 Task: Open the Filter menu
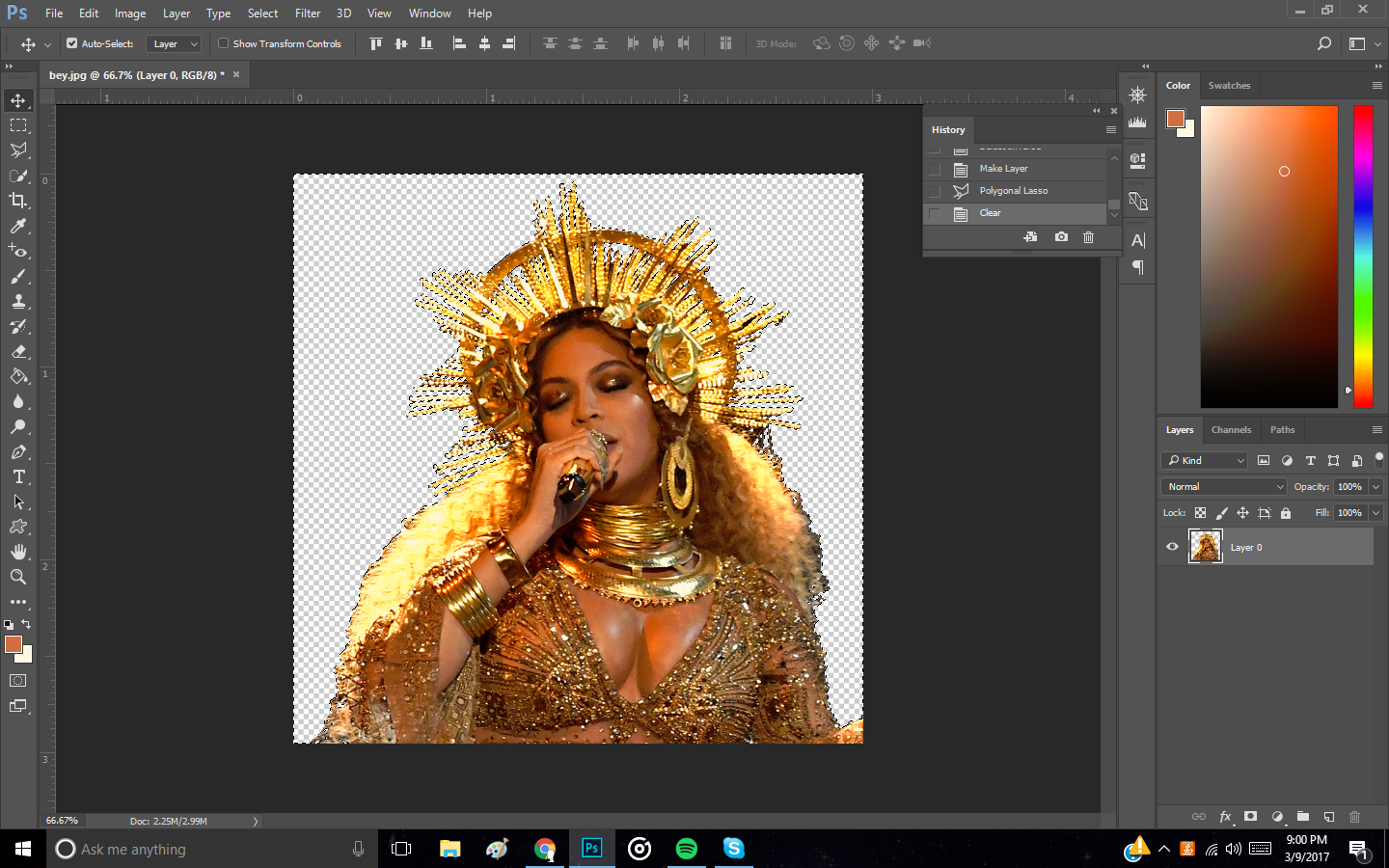(308, 14)
